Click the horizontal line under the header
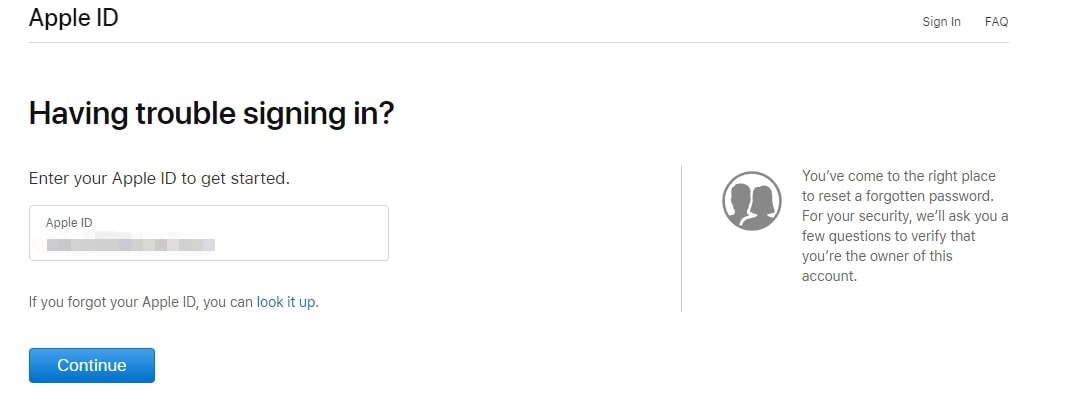The height and width of the screenshot is (410, 1065). (x=518, y=42)
